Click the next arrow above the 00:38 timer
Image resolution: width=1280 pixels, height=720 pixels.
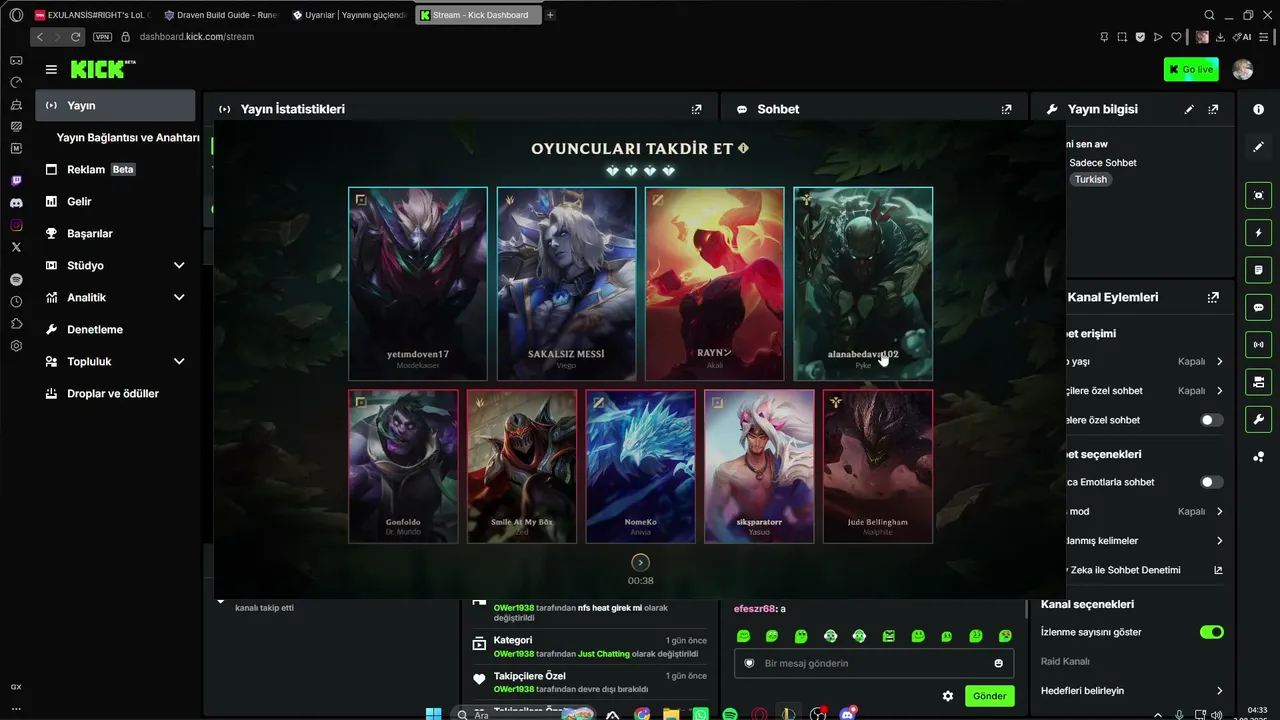(x=641, y=563)
